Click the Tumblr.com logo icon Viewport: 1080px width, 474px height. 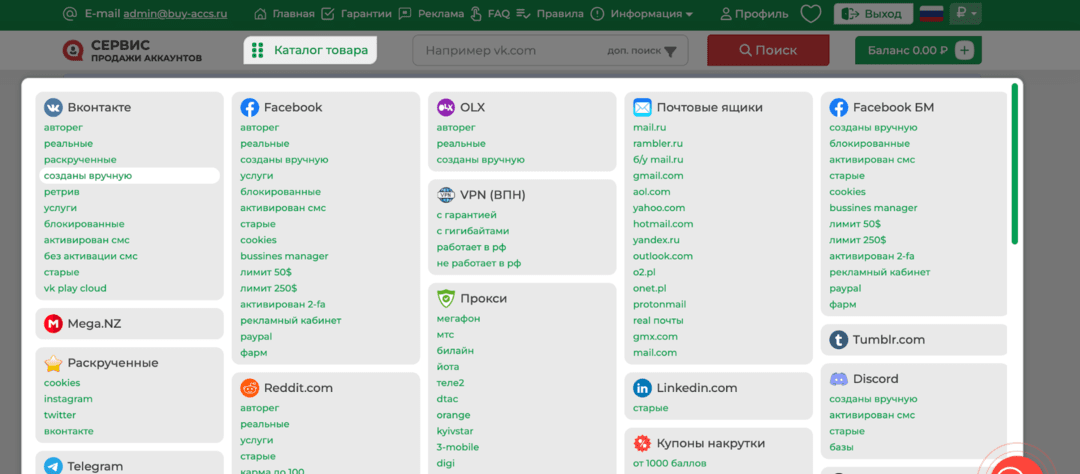coord(838,340)
